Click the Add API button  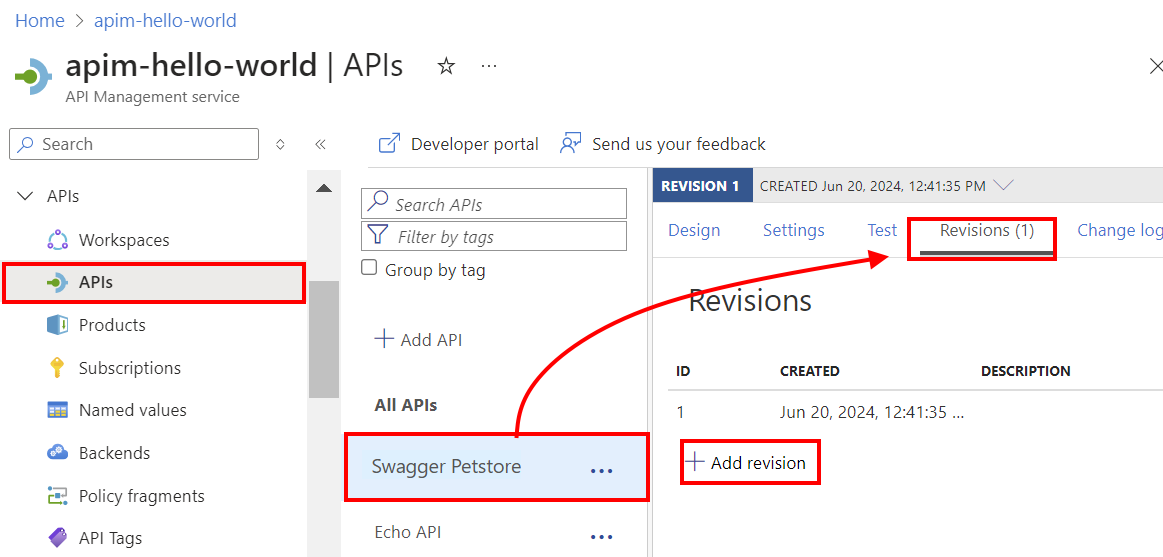point(419,340)
